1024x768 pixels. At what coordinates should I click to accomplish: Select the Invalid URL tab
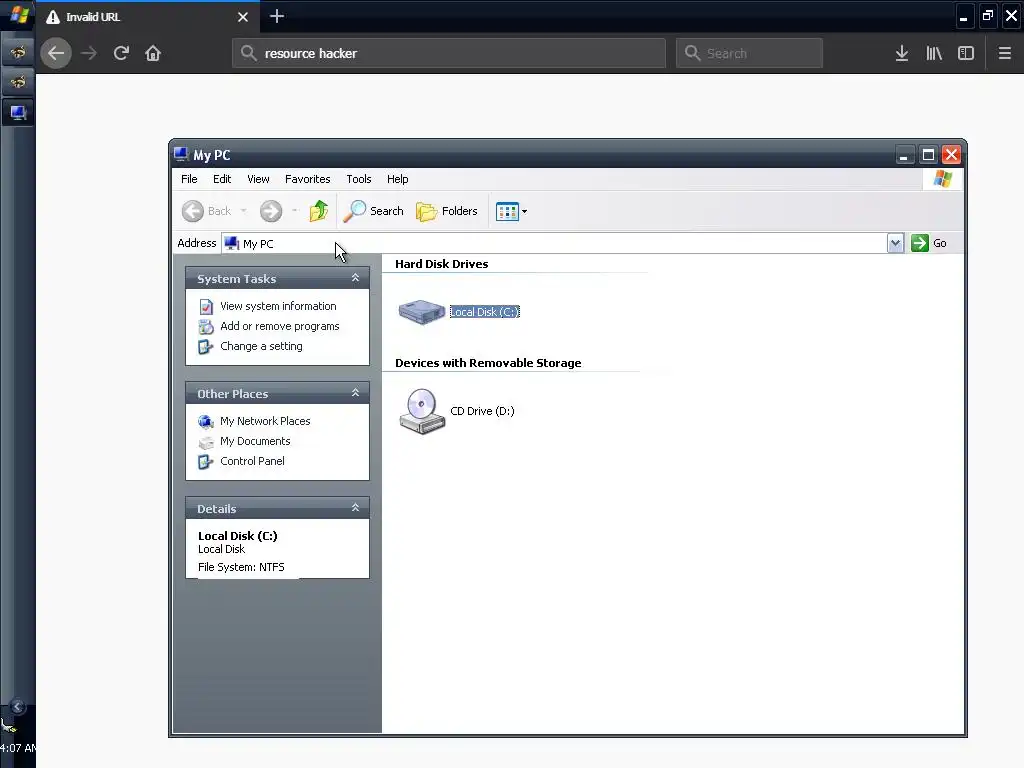pyautogui.click(x=148, y=17)
